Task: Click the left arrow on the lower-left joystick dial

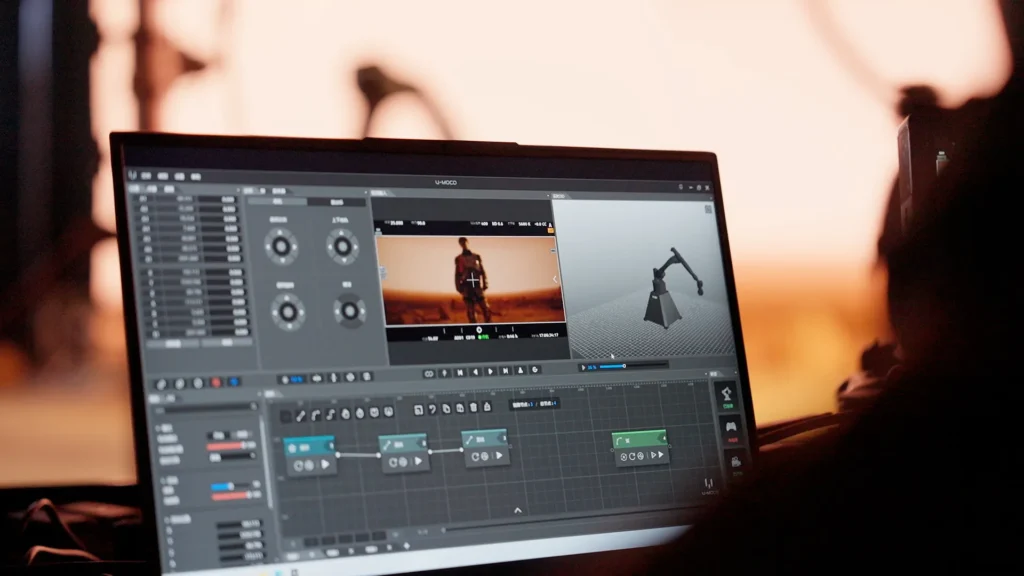Action: tap(274, 312)
